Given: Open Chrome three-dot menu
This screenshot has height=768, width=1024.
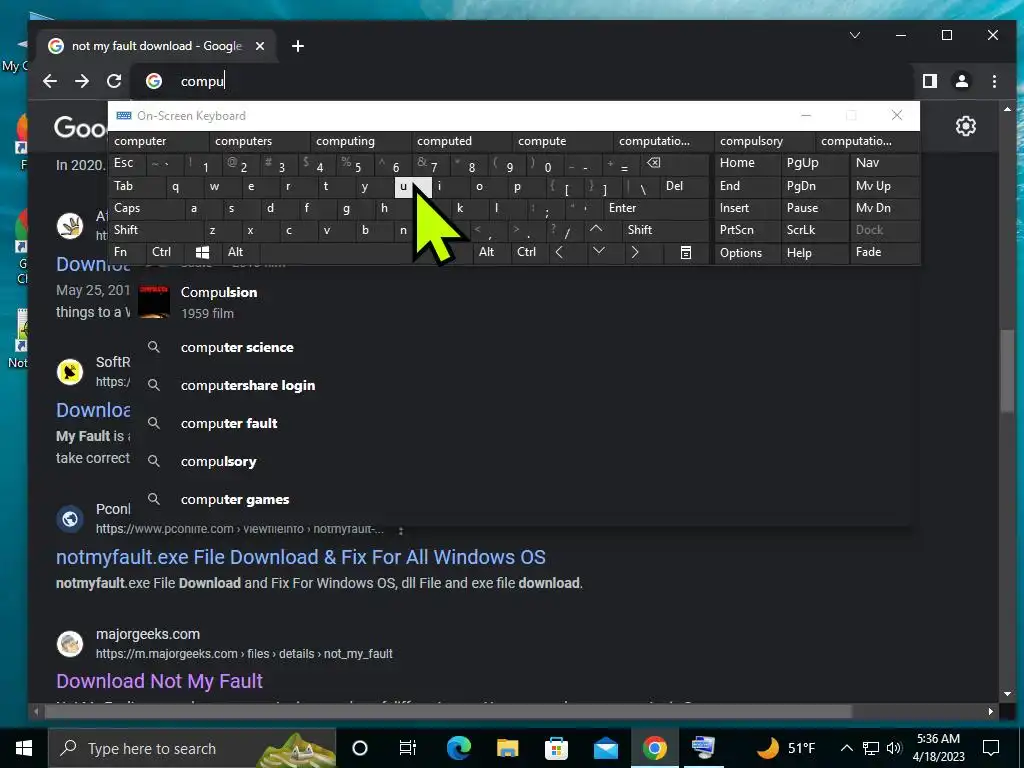Looking at the screenshot, I should point(994,81).
